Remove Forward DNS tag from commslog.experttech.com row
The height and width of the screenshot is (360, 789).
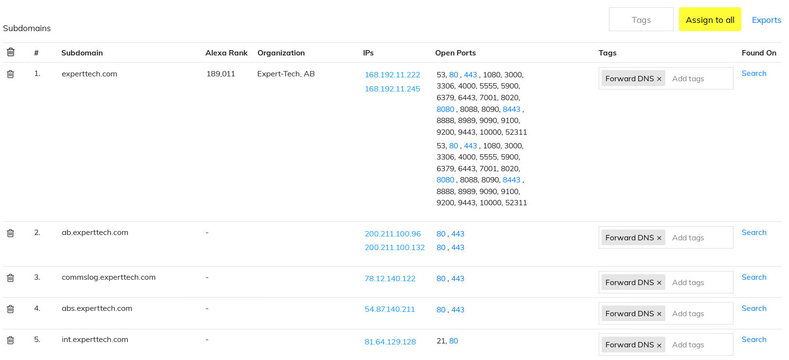(x=659, y=283)
